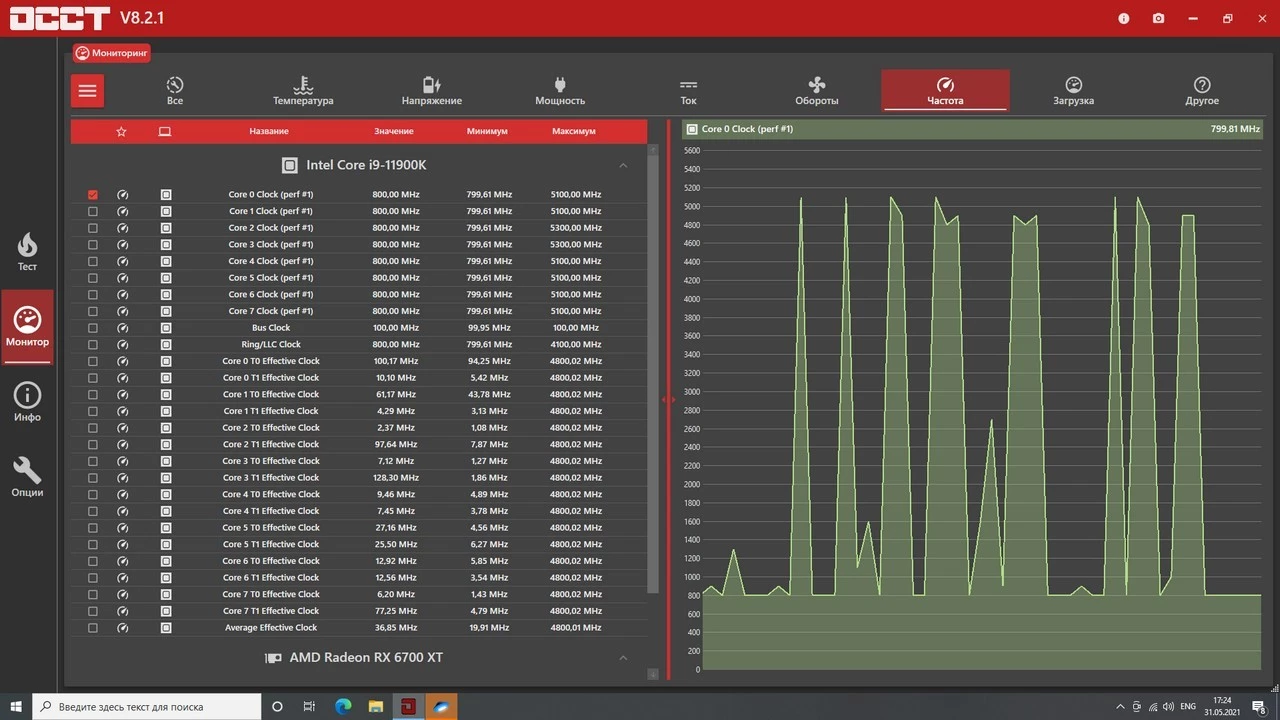Screen dimensions: 1280x720
Task: Click the info icon in title bar
Action: [1123, 18]
